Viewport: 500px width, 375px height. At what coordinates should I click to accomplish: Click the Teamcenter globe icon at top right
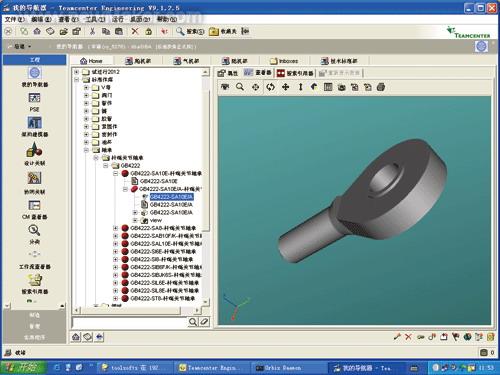pos(481,46)
